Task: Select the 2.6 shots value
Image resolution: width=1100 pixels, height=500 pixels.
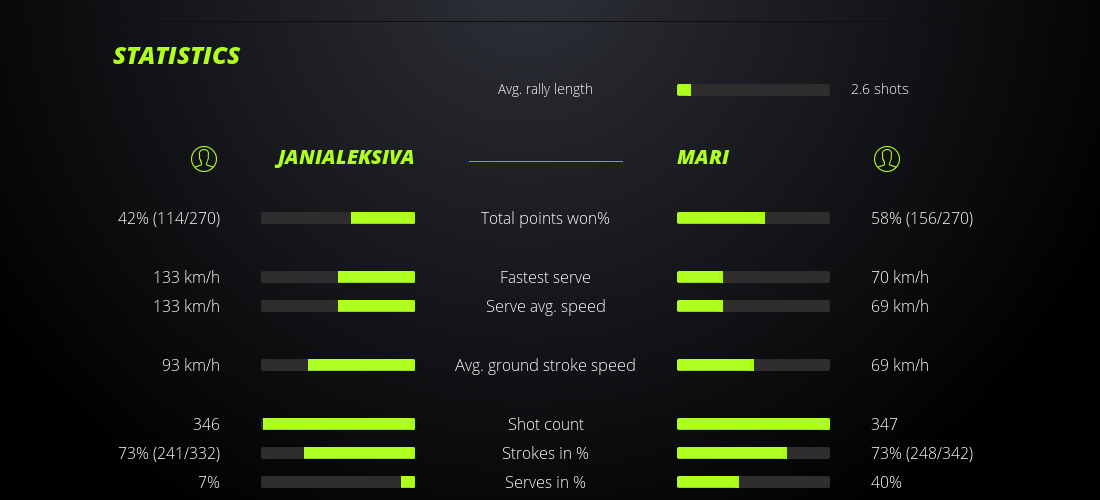Action: point(880,89)
